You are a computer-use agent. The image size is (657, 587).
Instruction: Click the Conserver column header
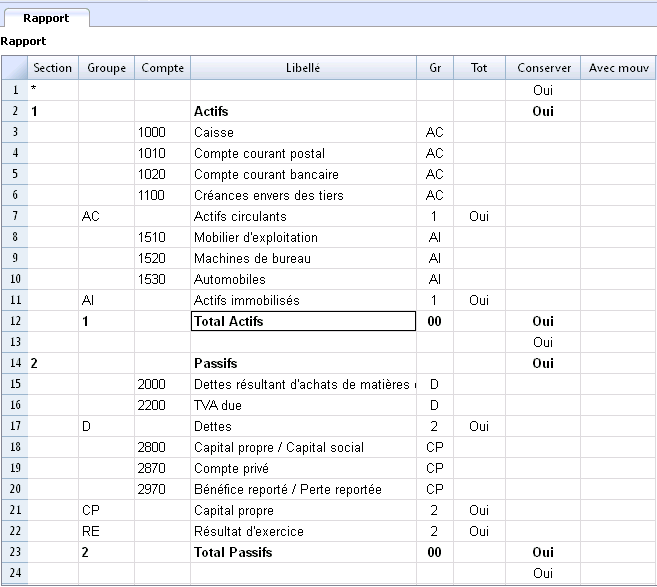tap(543, 68)
